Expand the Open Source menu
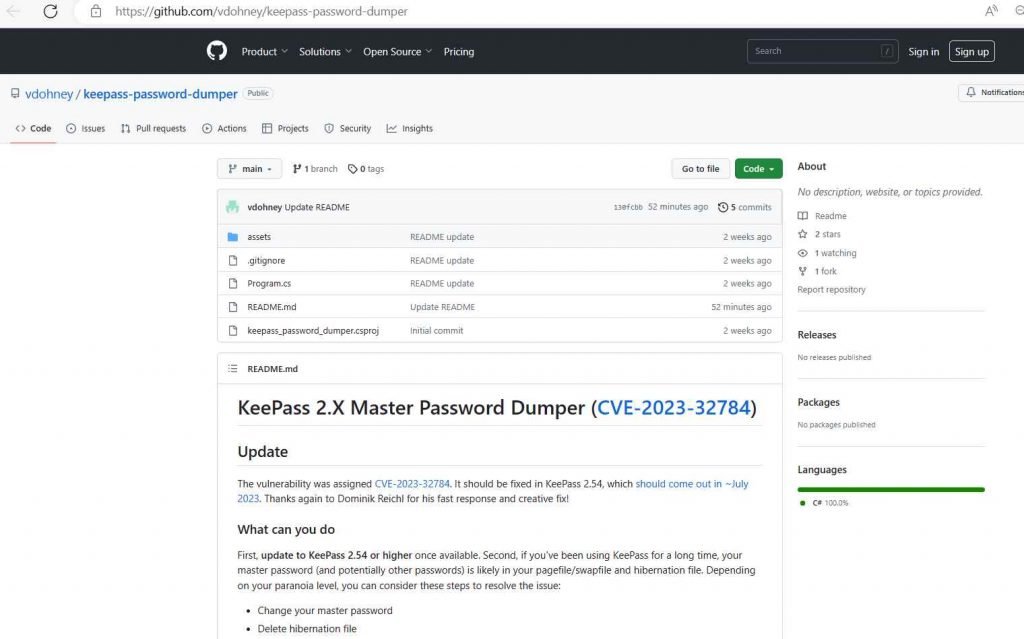This screenshot has width=1024, height=639. click(397, 52)
